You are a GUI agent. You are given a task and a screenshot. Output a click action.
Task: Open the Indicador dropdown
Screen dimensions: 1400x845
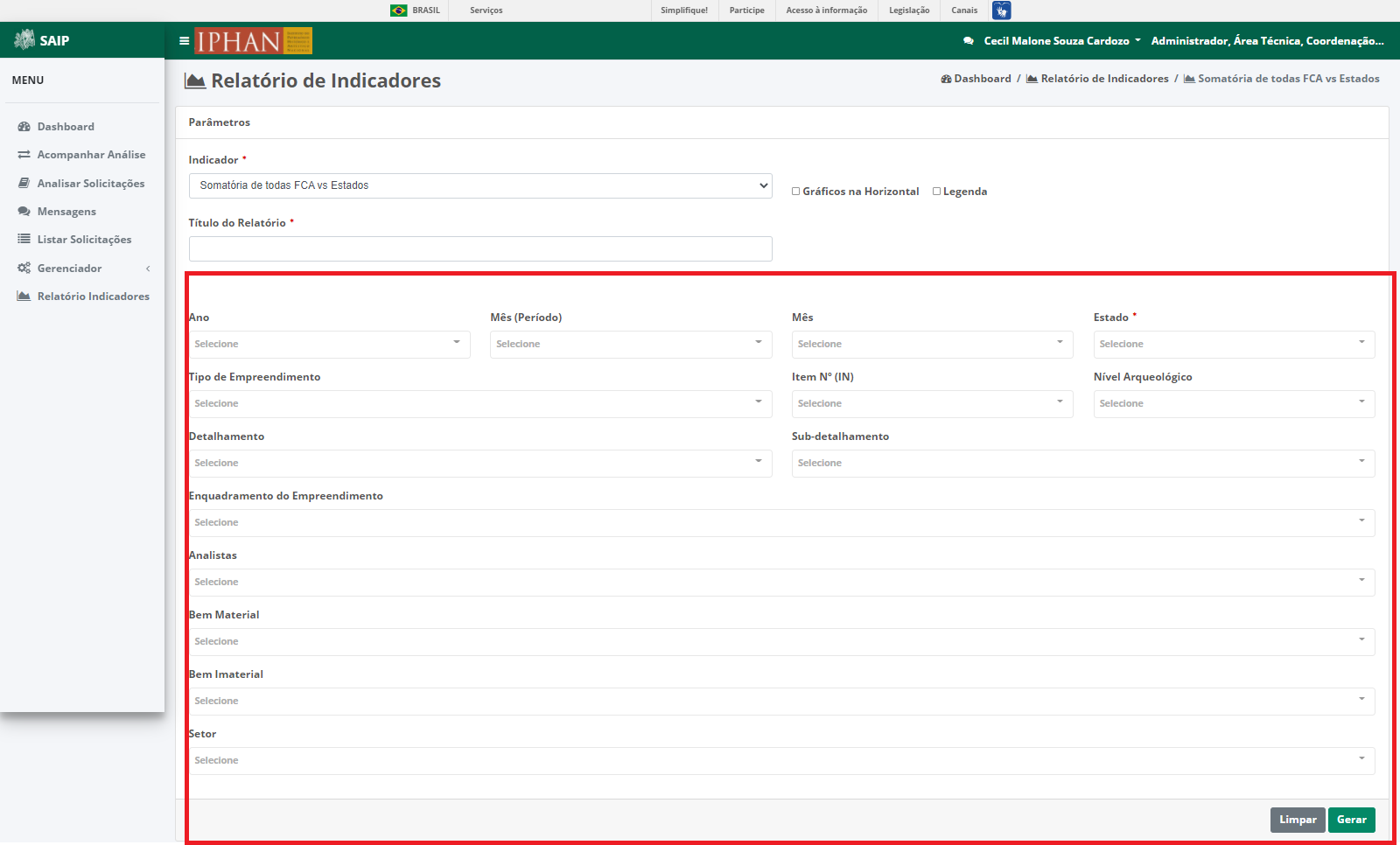click(x=480, y=185)
